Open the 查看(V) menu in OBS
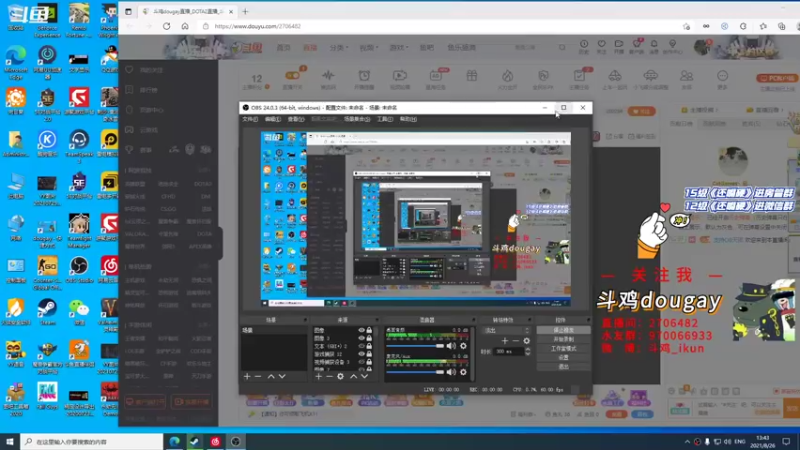This screenshot has height=450, width=800. pos(296,119)
